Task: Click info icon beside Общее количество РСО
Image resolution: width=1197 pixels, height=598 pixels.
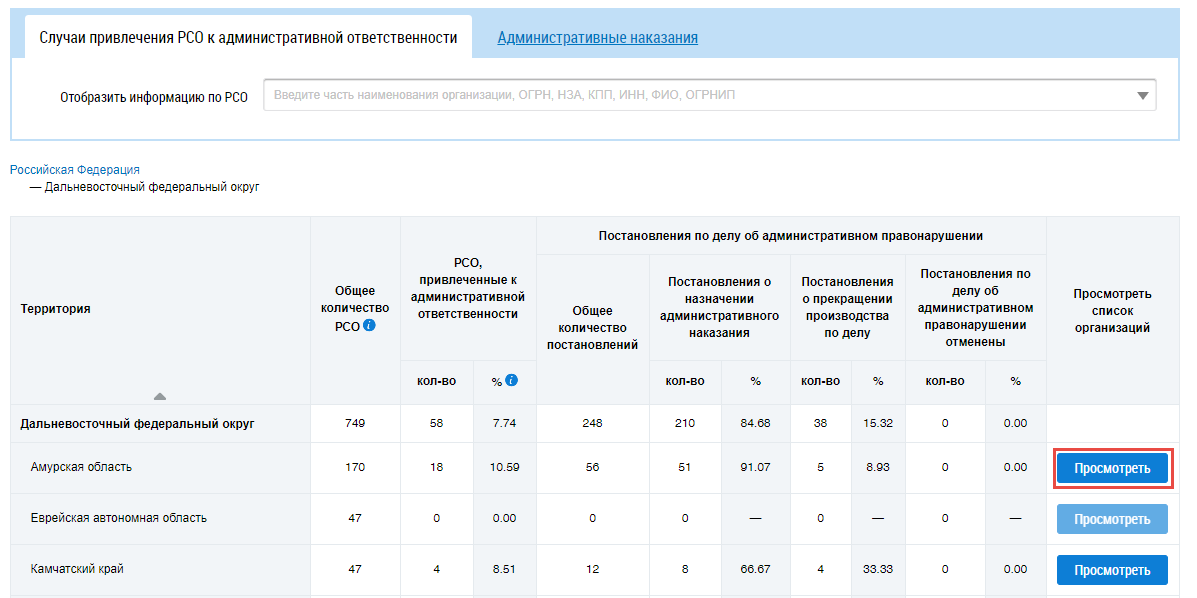Action: pos(370,326)
